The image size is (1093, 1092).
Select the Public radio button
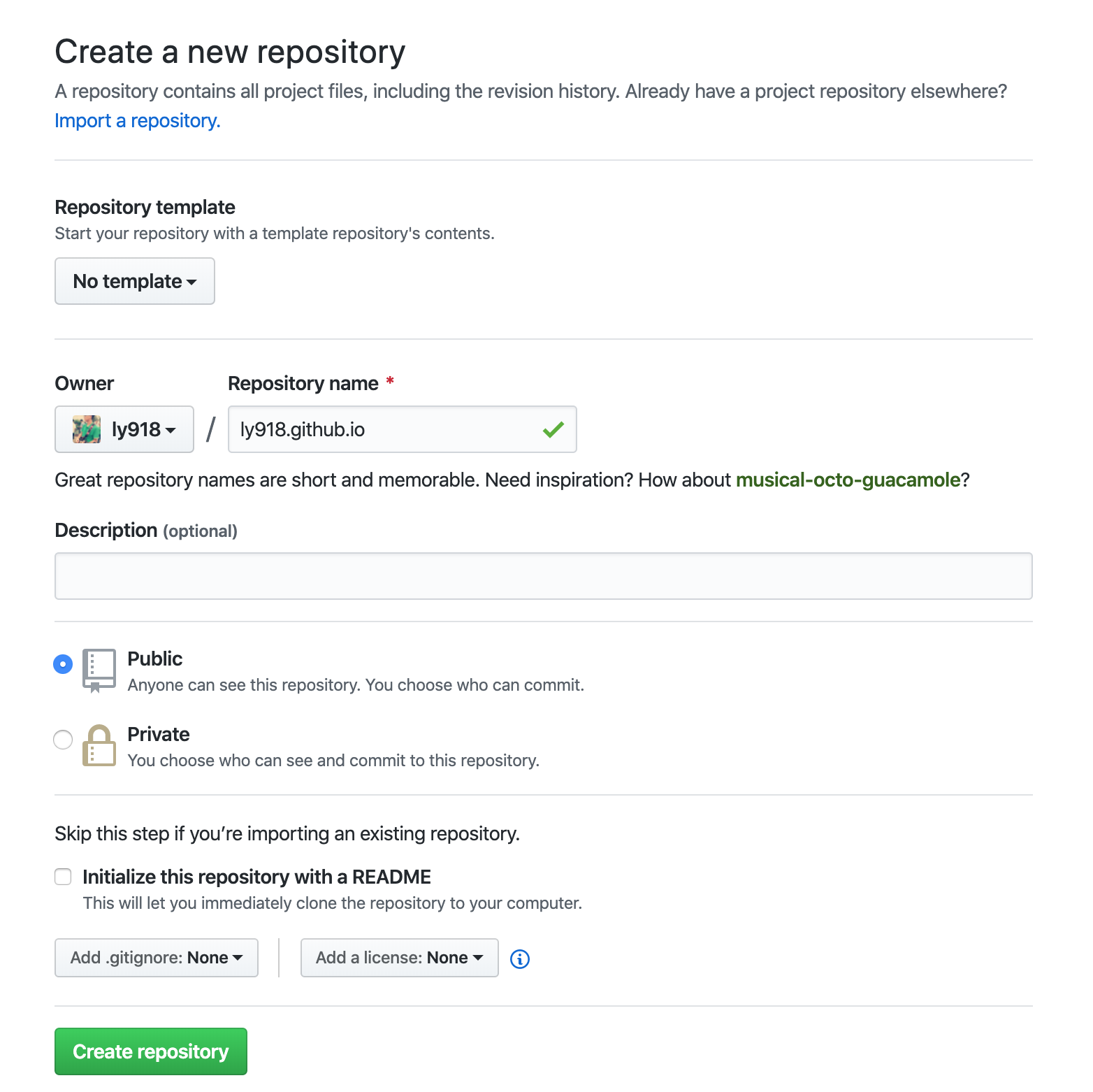[x=63, y=663]
